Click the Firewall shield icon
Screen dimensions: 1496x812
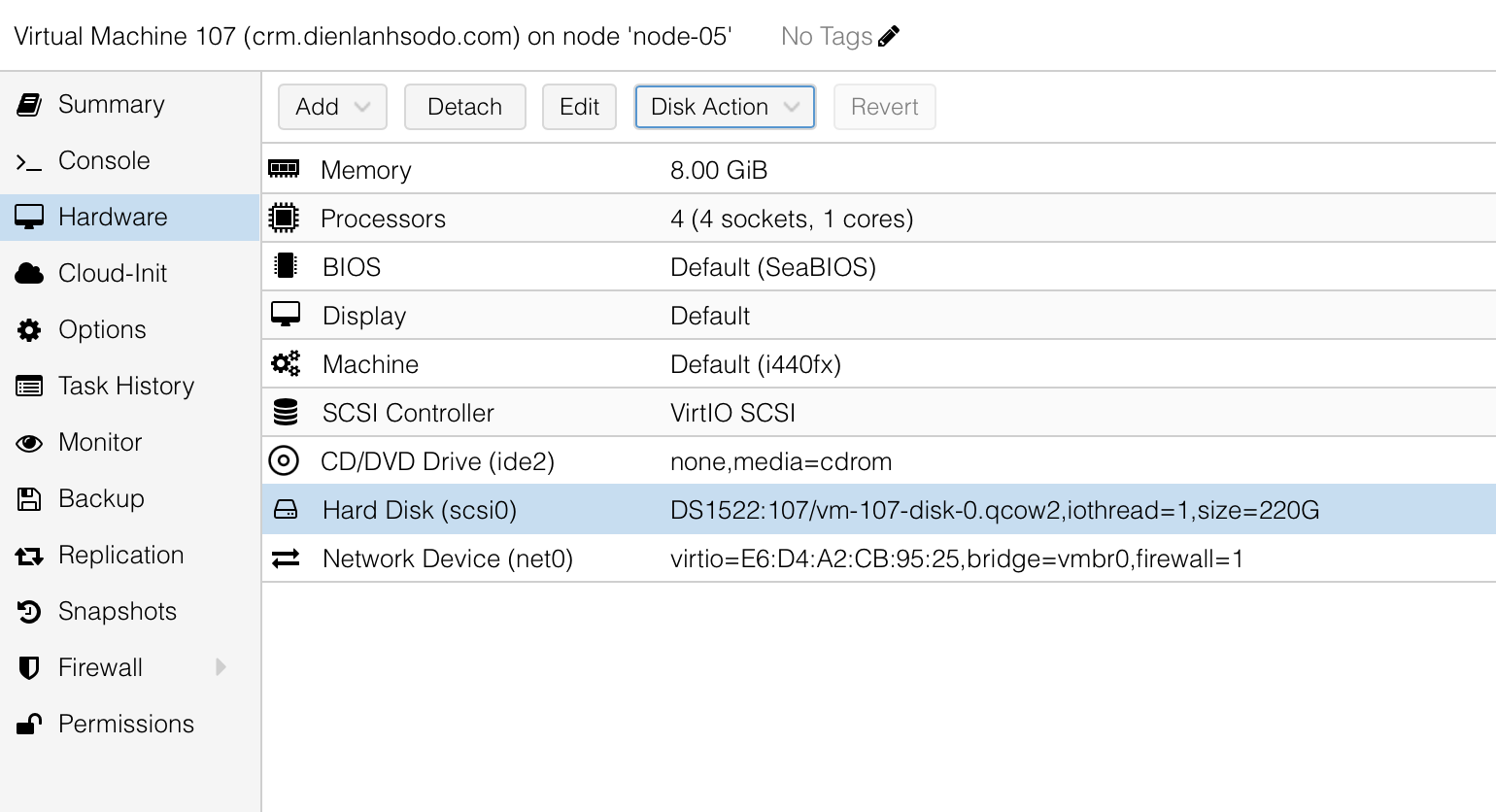click(29, 668)
